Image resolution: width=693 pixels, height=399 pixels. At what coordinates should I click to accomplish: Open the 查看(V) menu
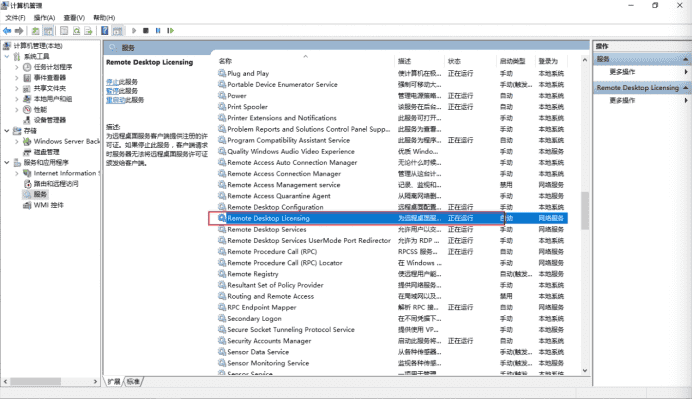click(74, 18)
